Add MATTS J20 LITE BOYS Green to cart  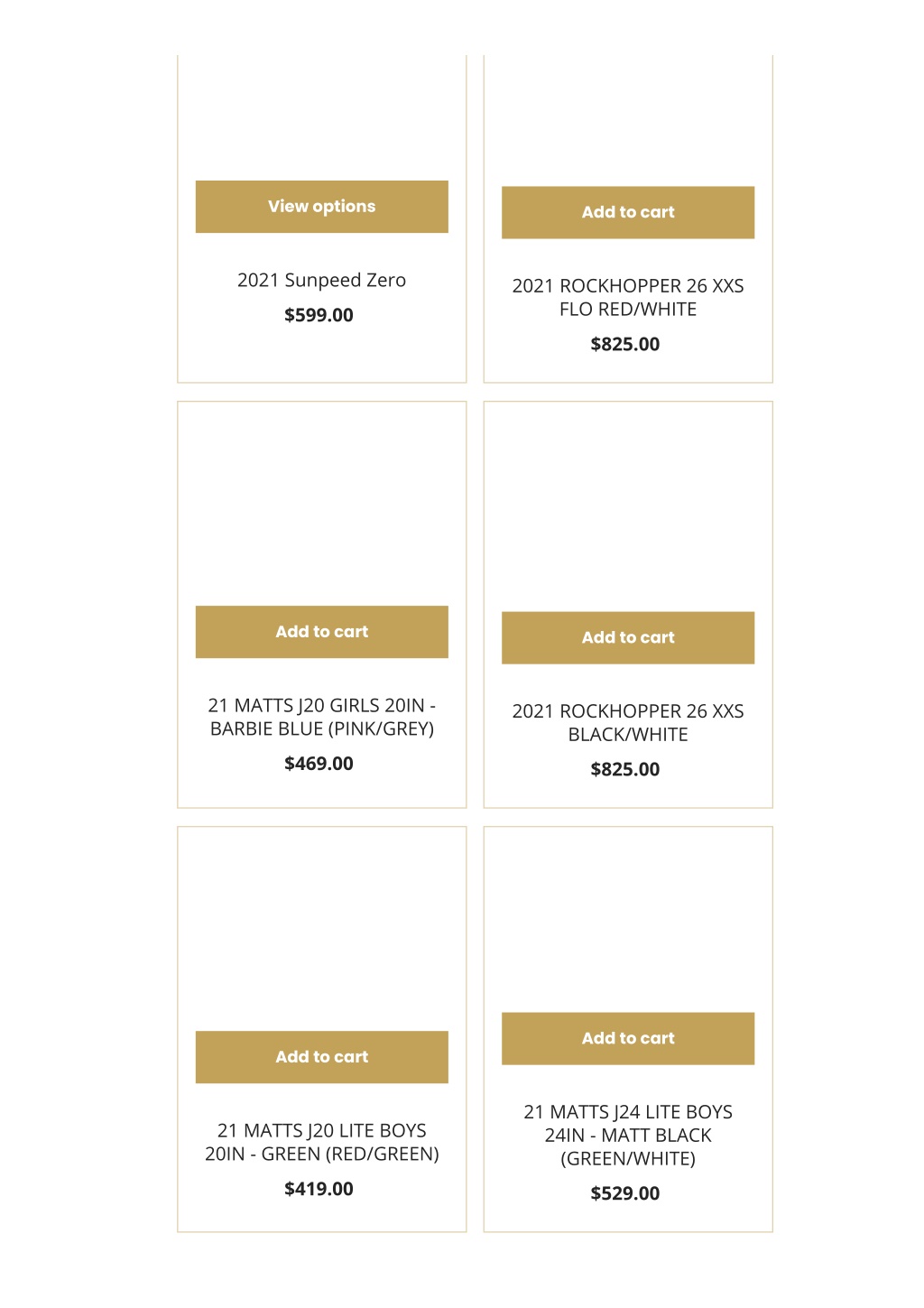tap(321, 1057)
